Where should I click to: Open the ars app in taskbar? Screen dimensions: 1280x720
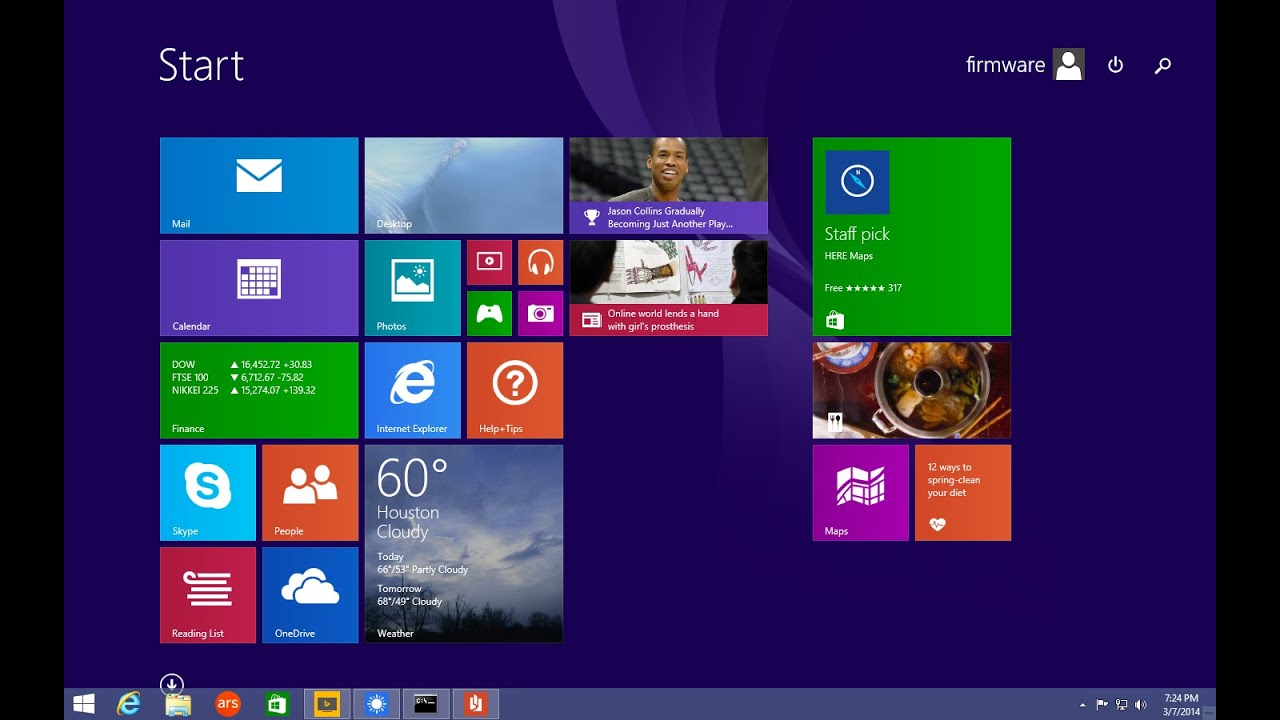pos(228,704)
